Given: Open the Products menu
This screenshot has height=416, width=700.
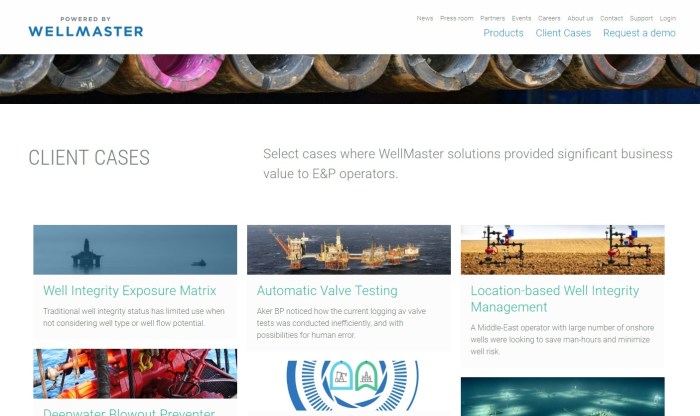Looking at the screenshot, I should (503, 33).
